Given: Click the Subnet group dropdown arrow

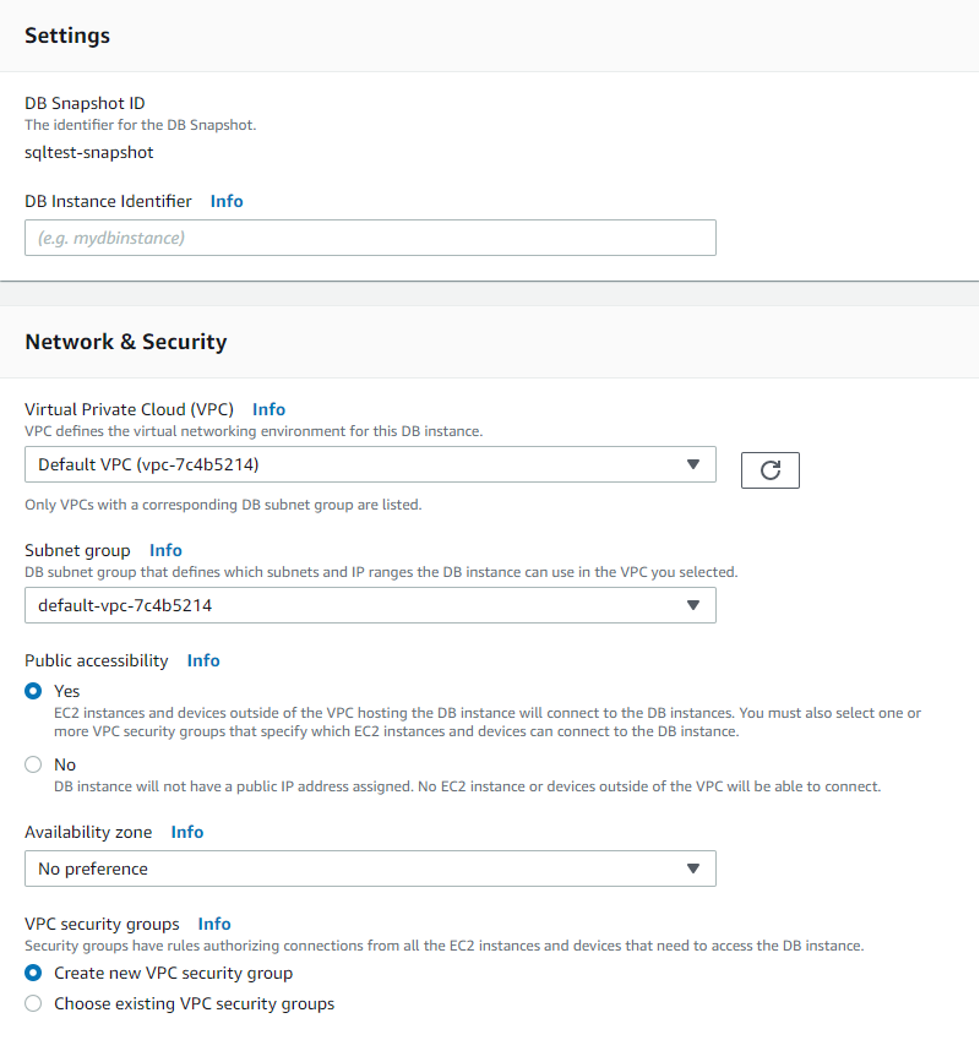Looking at the screenshot, I should point(693,605).
